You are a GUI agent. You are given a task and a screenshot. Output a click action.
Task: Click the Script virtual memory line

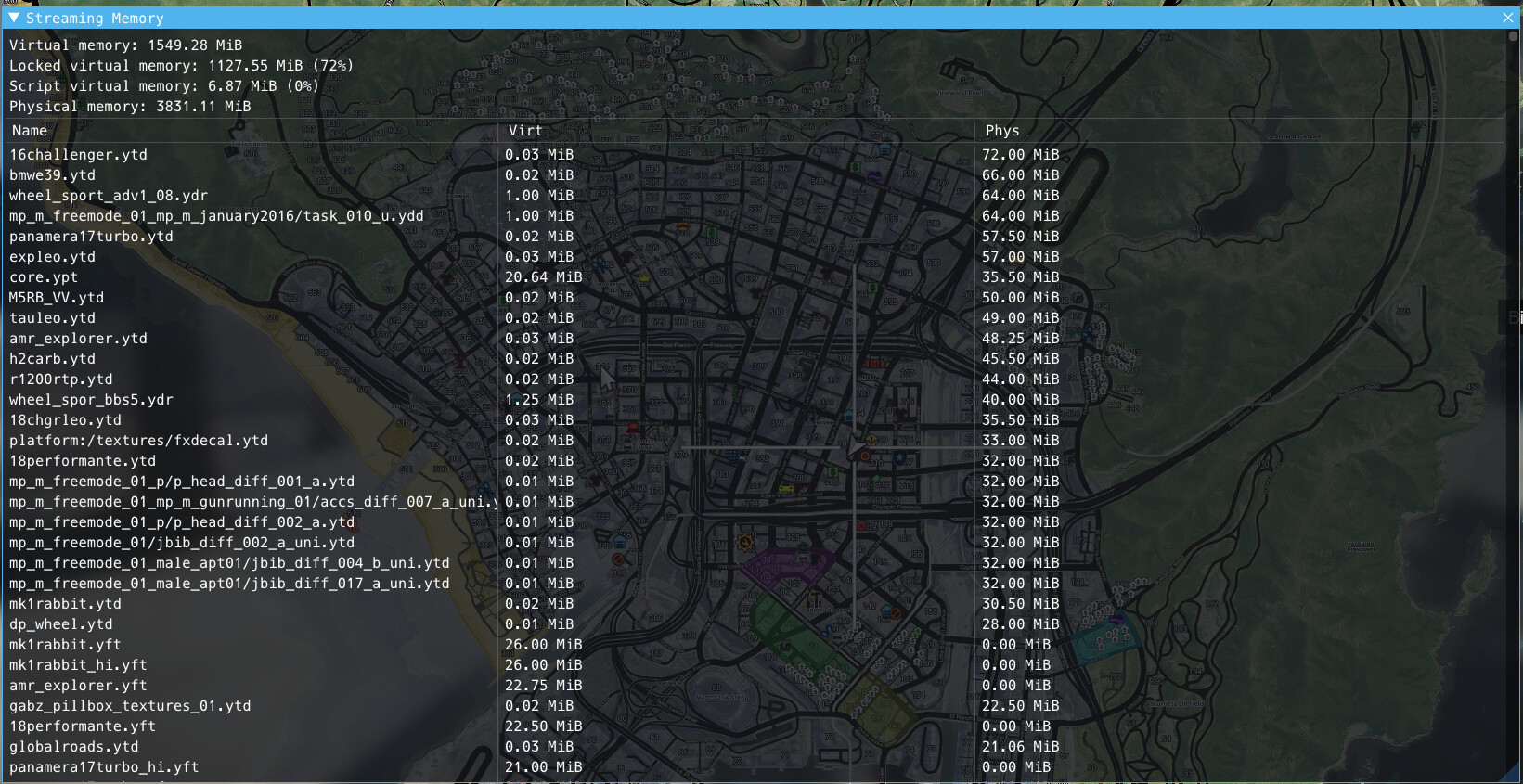(x=164, y=86)
